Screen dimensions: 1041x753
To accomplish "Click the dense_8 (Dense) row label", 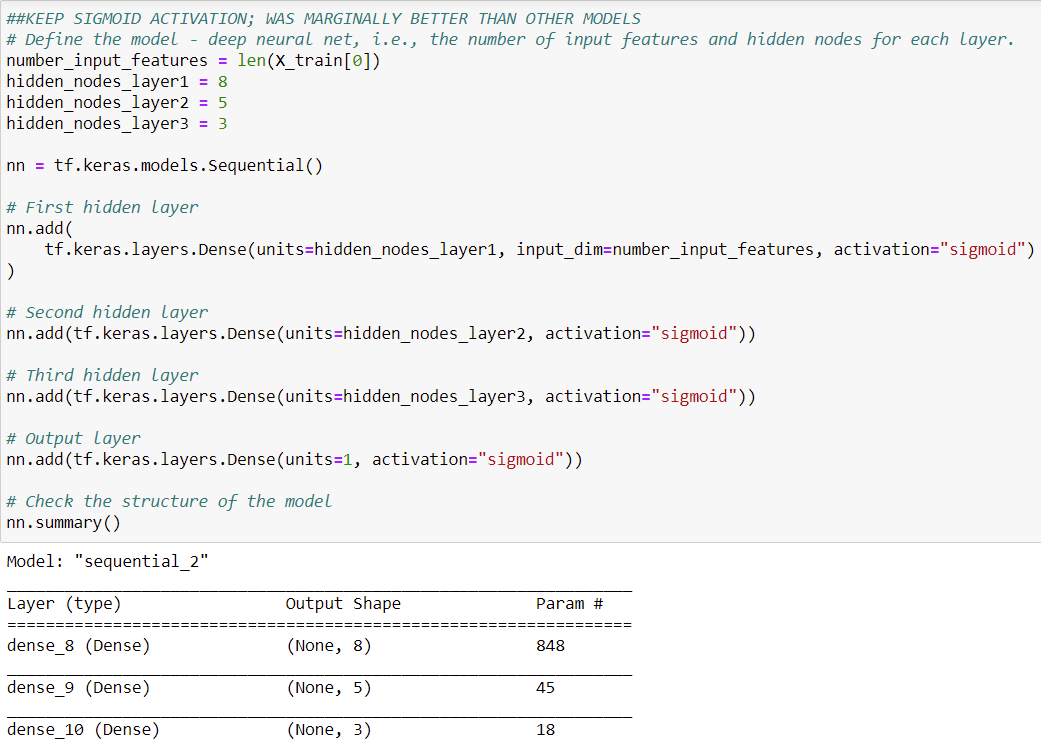I will tap(78, 645).
